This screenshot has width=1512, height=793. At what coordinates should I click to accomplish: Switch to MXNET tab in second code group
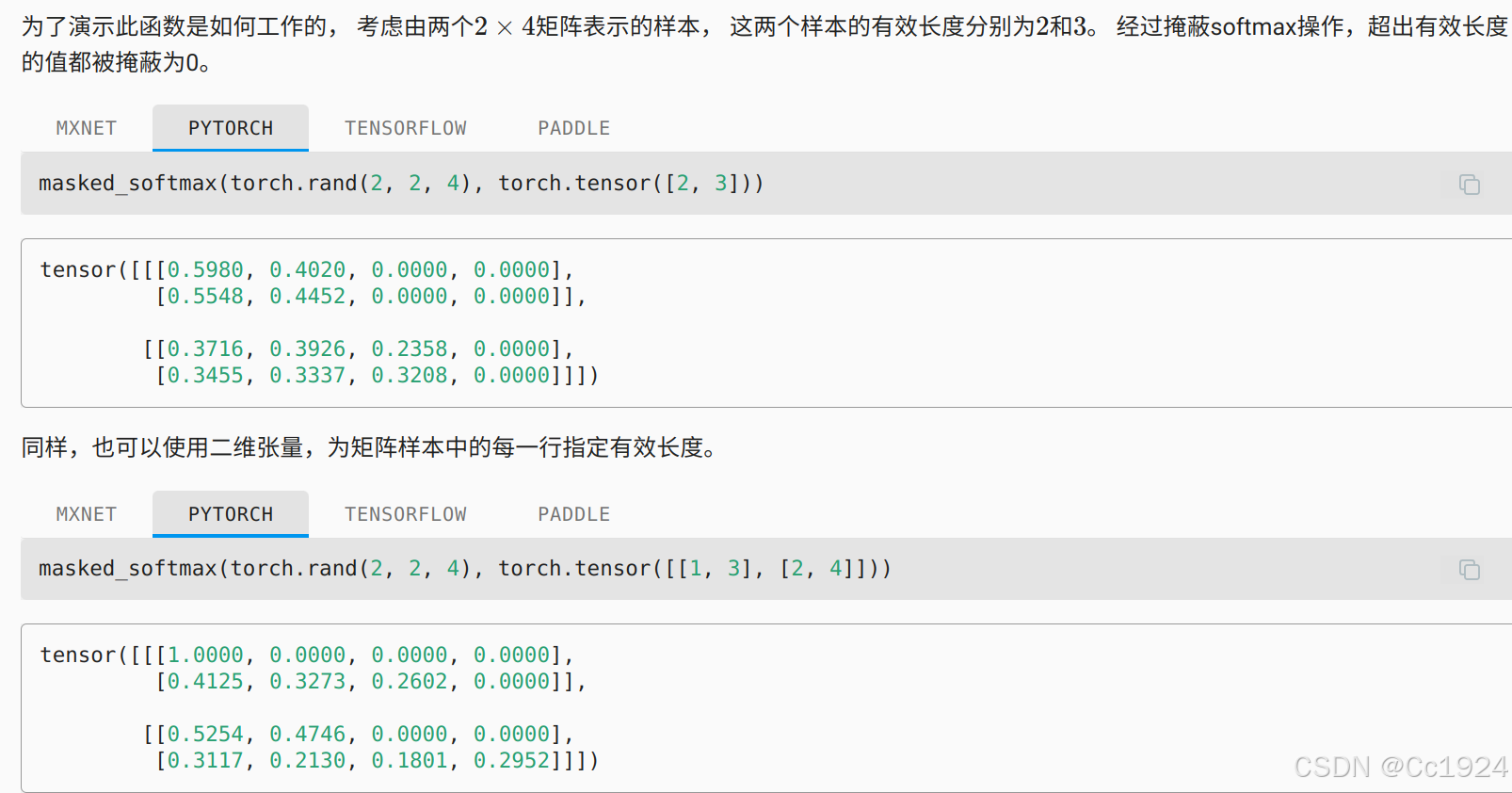87,514
